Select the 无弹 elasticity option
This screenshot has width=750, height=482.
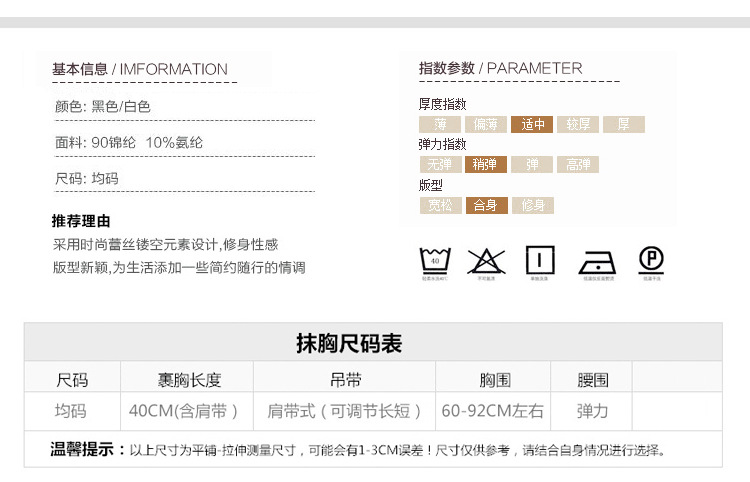pyautogui.click(x=440, y=165)
